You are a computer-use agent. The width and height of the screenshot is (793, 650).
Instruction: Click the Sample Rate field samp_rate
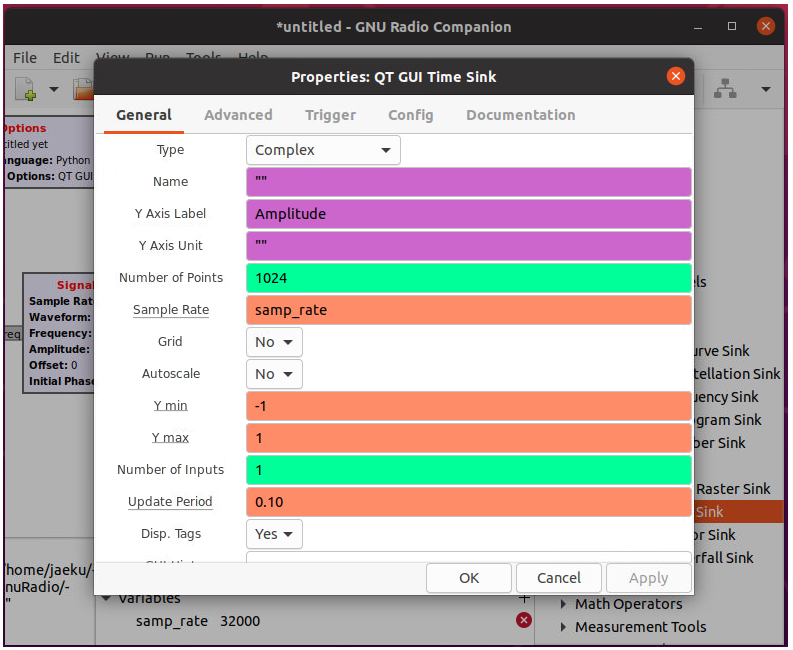[468, 310]
